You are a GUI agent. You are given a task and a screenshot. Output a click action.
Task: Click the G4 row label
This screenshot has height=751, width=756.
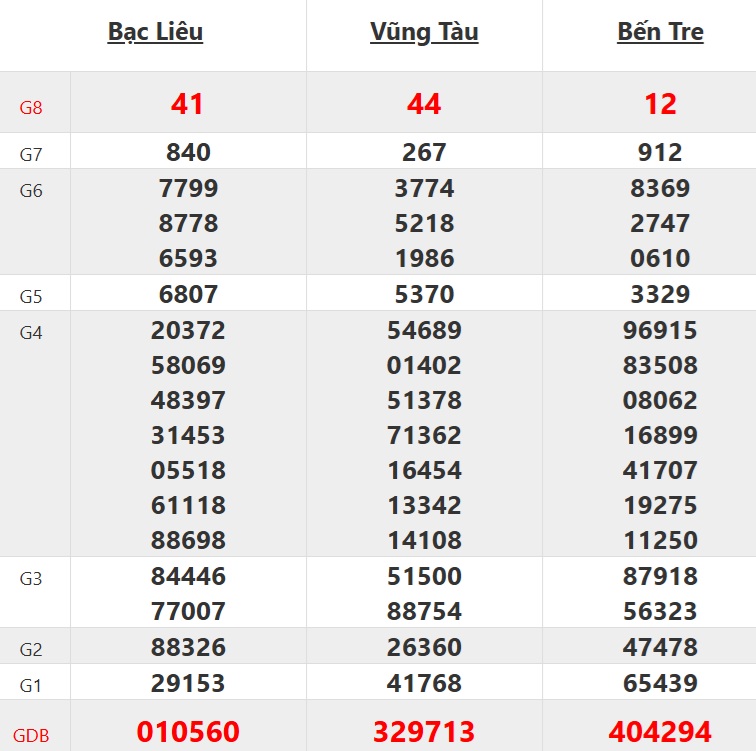[31, 333]
